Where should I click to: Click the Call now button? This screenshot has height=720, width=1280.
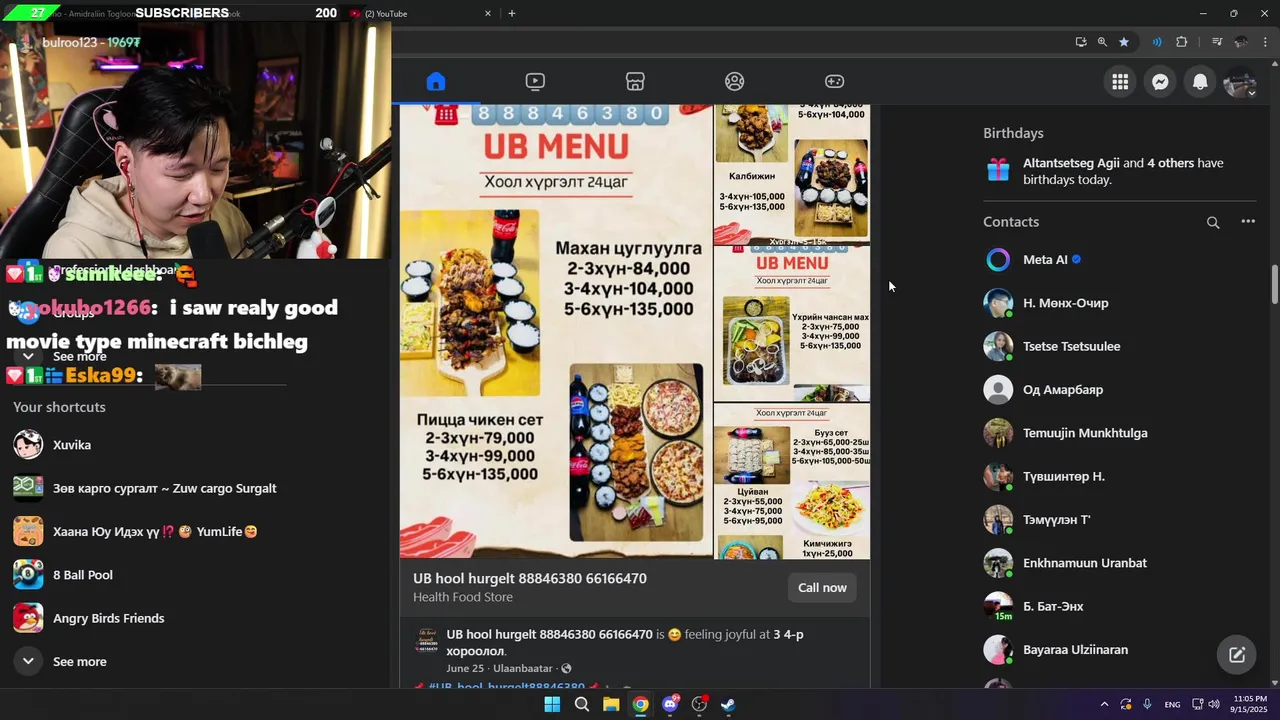822,588
